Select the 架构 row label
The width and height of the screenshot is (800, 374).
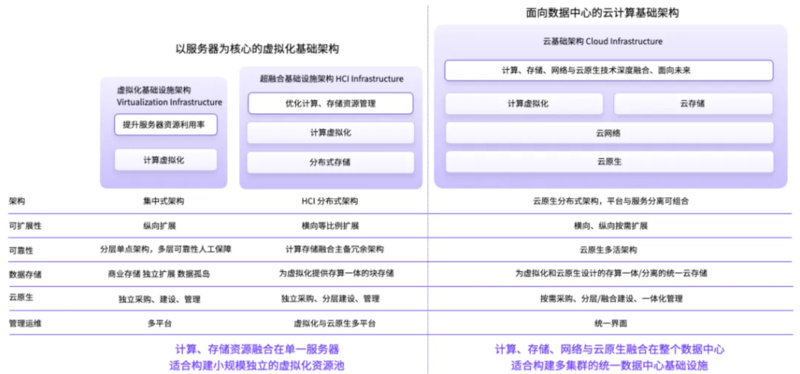point(17,201)
